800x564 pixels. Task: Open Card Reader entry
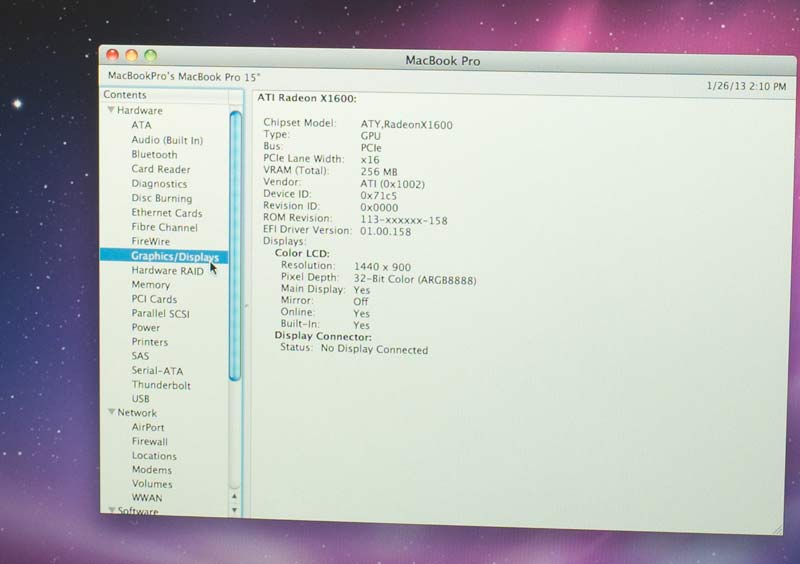tap(161, 169)
